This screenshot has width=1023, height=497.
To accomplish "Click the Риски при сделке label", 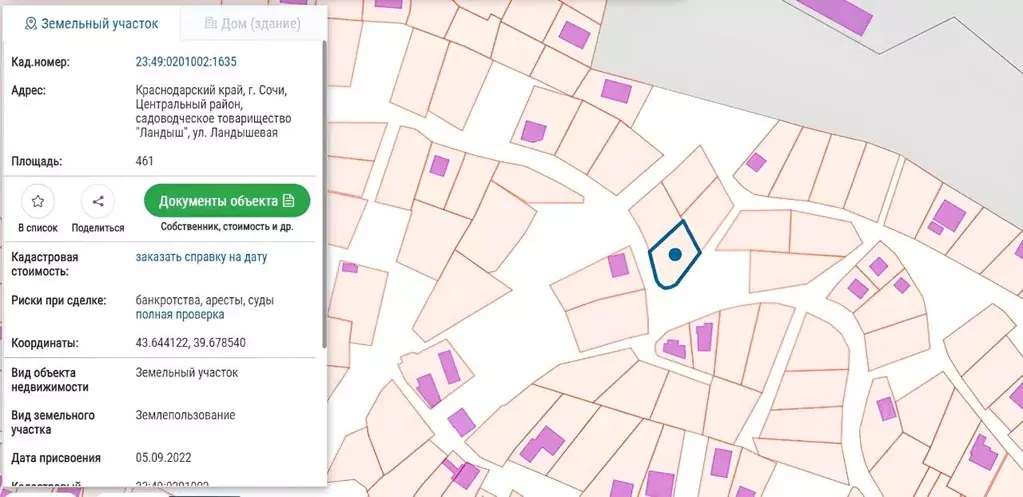I will [x=59, y=301].
